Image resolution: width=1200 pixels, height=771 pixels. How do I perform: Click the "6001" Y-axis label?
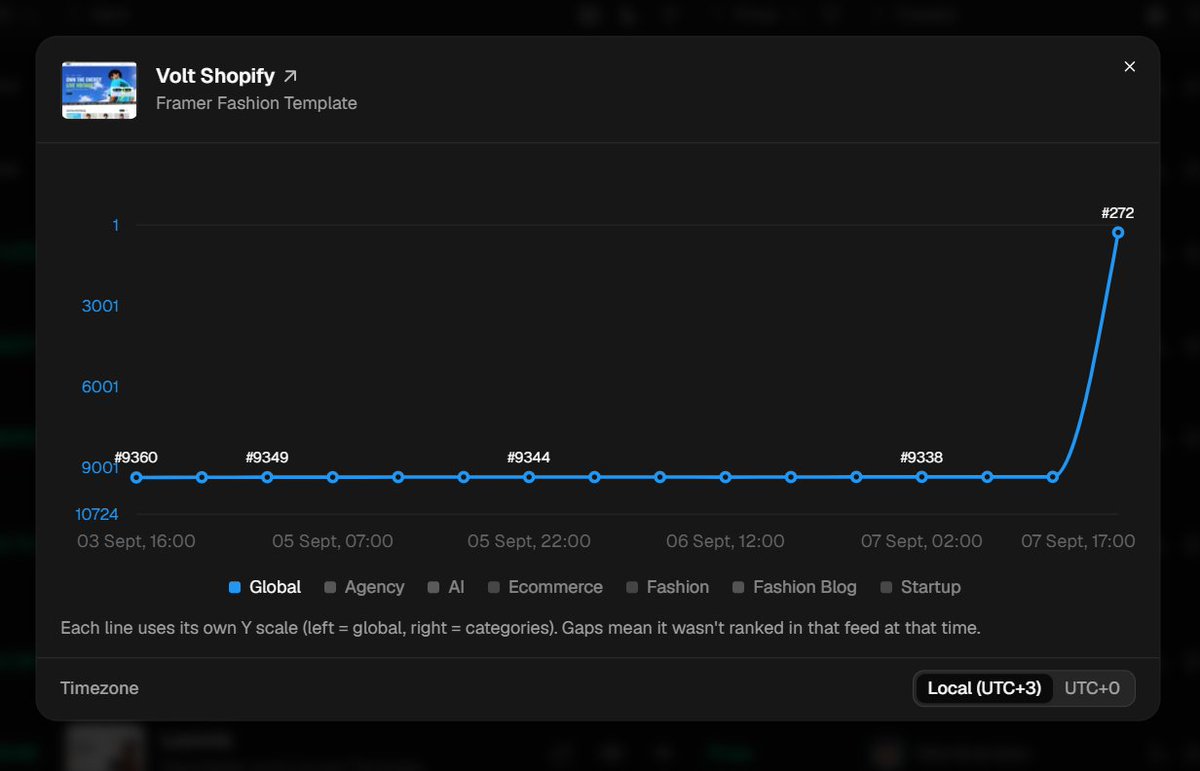[x=100, y=387]
